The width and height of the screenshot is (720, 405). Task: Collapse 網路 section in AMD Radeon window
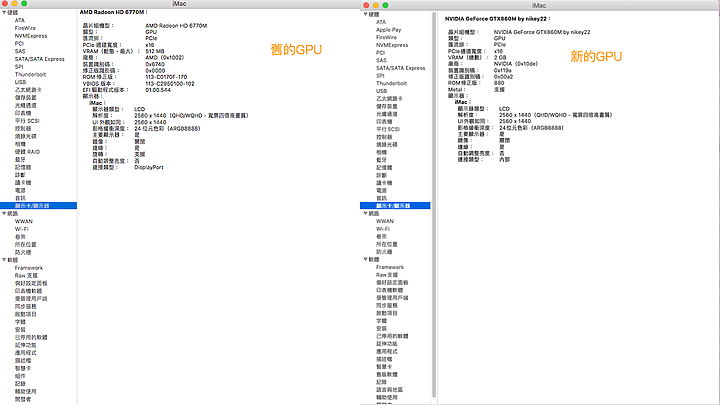pos(4,214)
